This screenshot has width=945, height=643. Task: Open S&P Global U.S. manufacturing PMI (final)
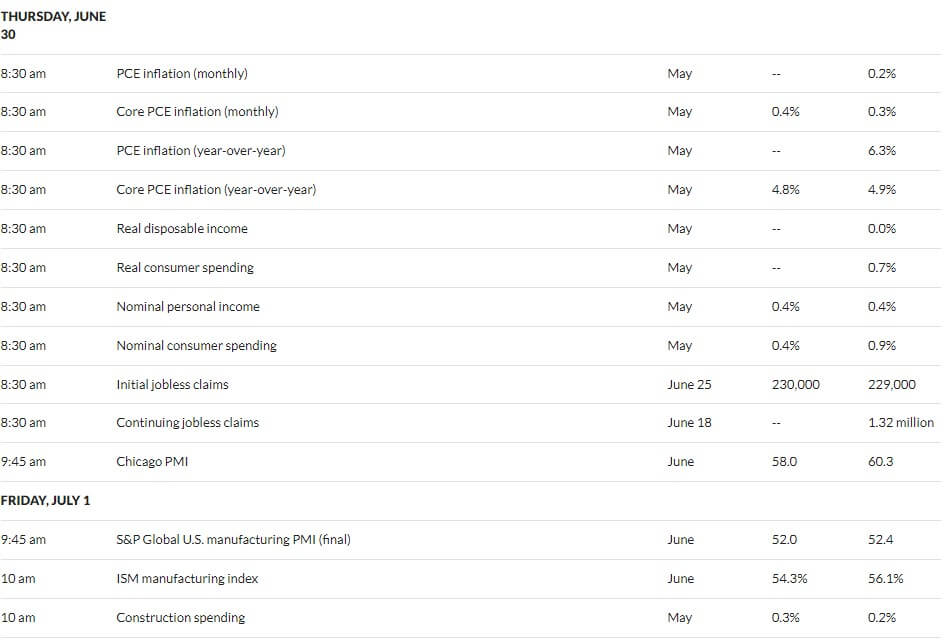[x=233, y=539]
